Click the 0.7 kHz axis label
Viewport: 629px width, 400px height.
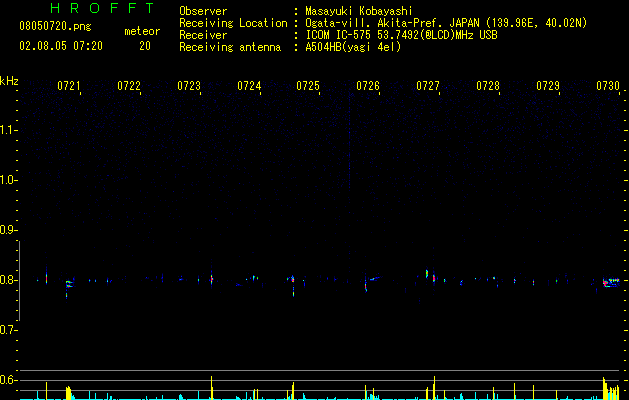(9, 330)
